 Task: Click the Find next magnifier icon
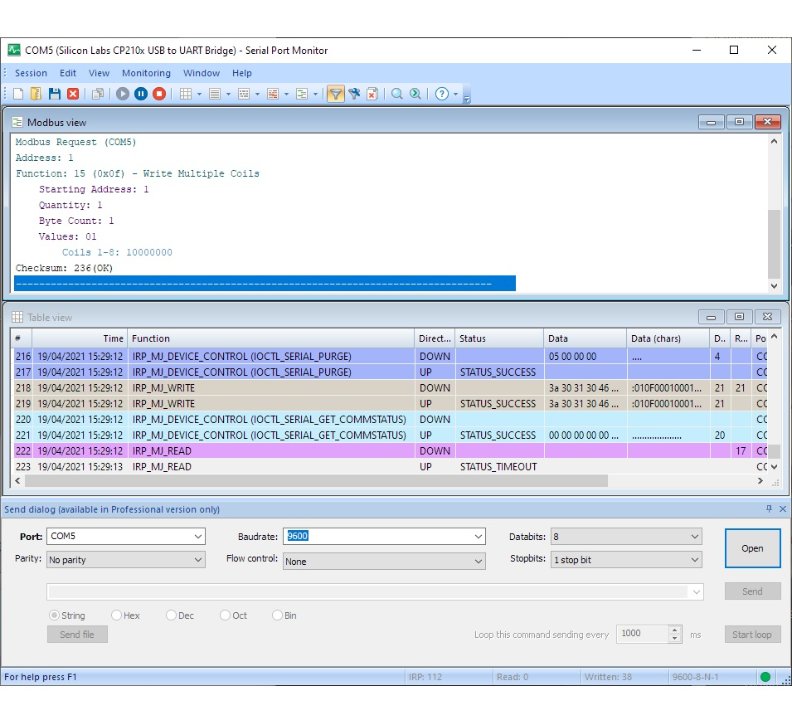[x=415, y=93]
